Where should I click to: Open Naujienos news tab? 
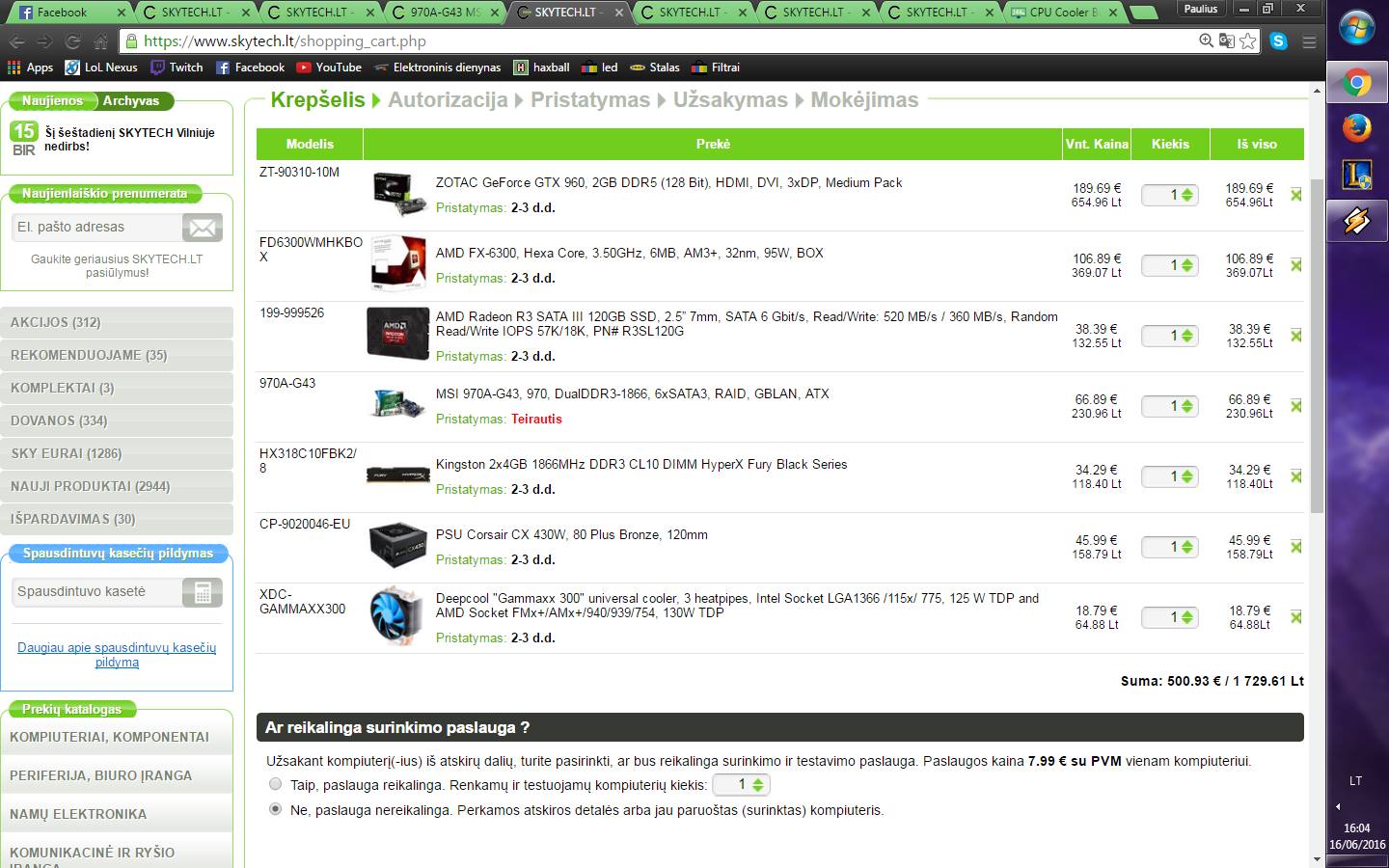point(52,100)
